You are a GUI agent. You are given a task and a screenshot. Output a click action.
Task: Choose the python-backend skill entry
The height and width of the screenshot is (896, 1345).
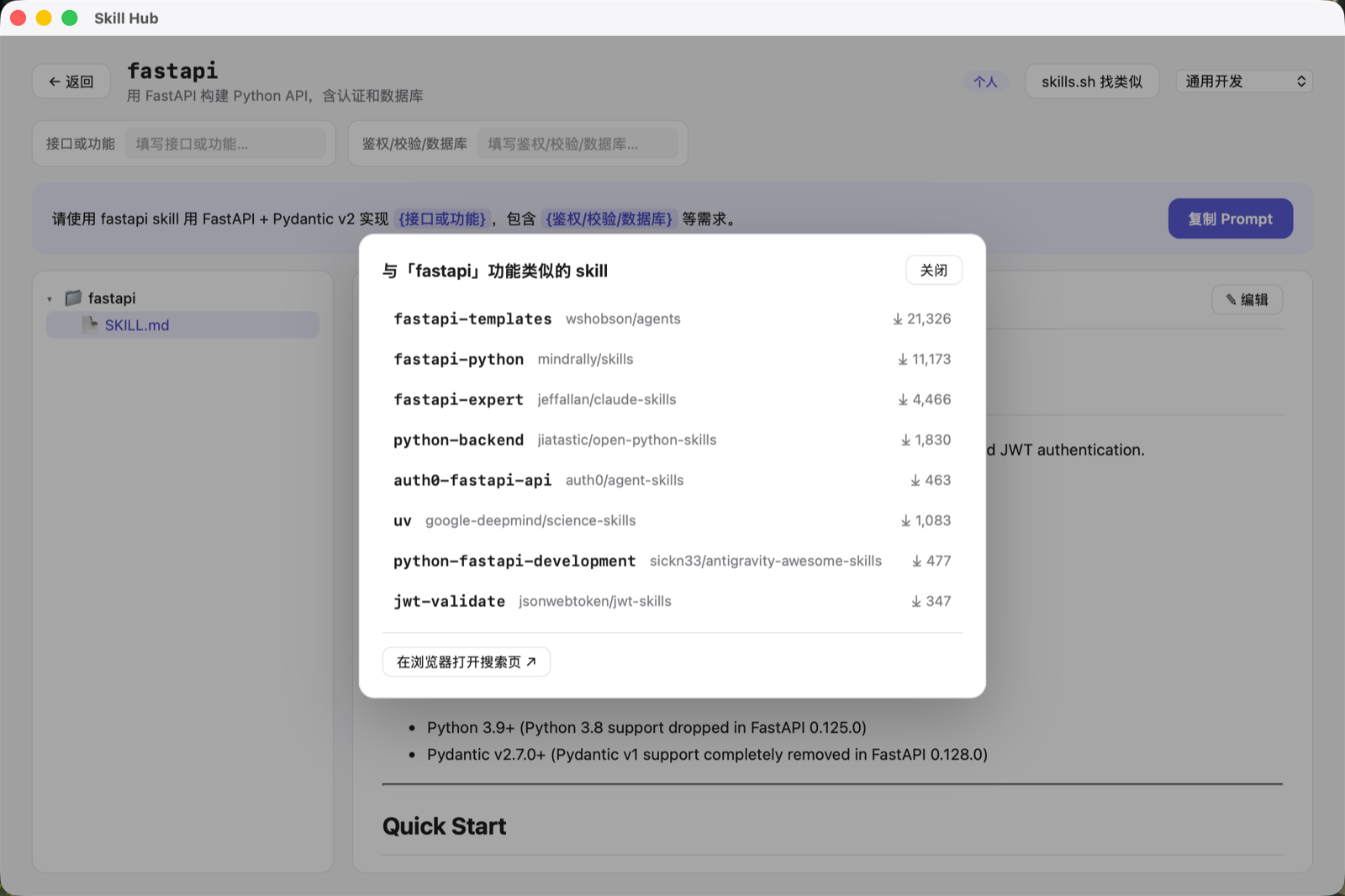[x=672, y=440]
